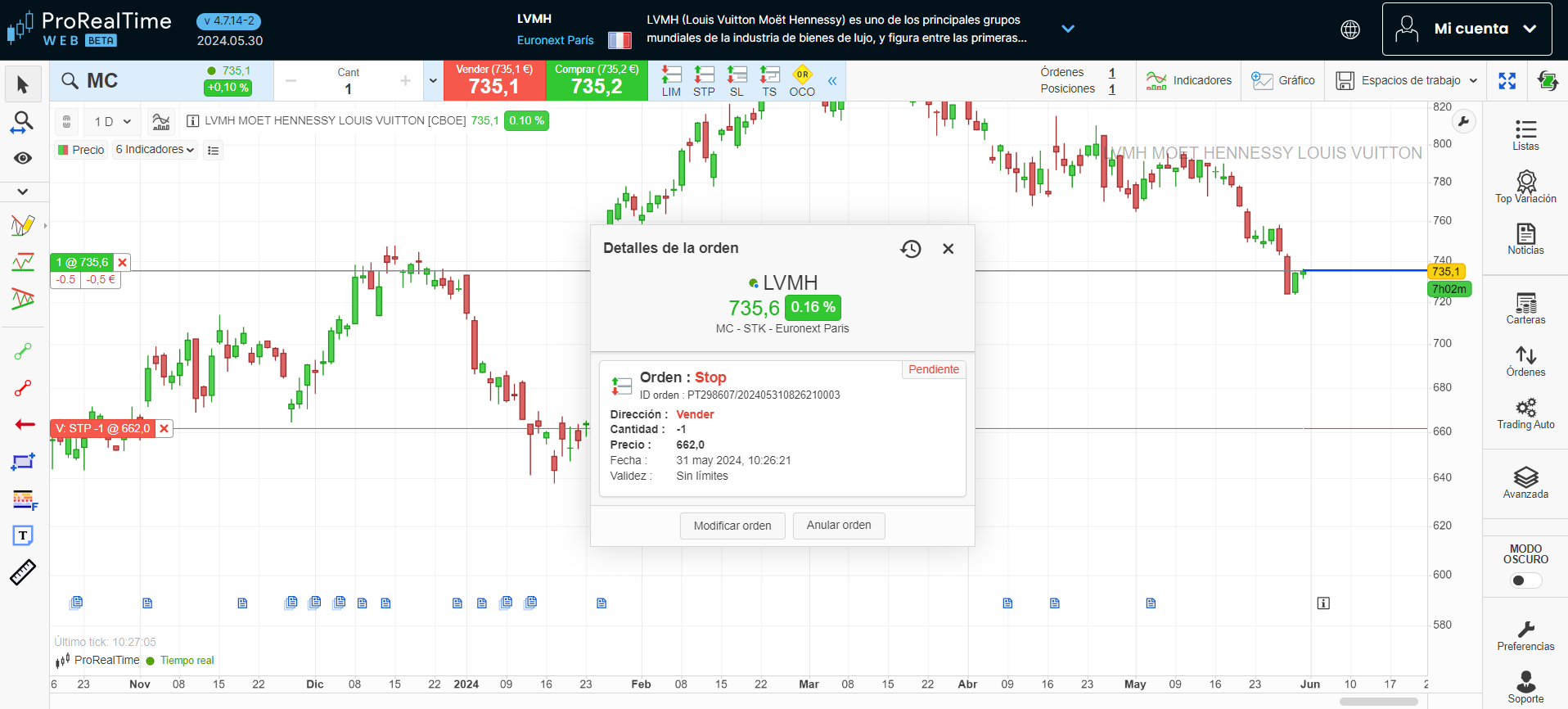Click the chart style icon

pyautogui.click(x=161, y=121)
